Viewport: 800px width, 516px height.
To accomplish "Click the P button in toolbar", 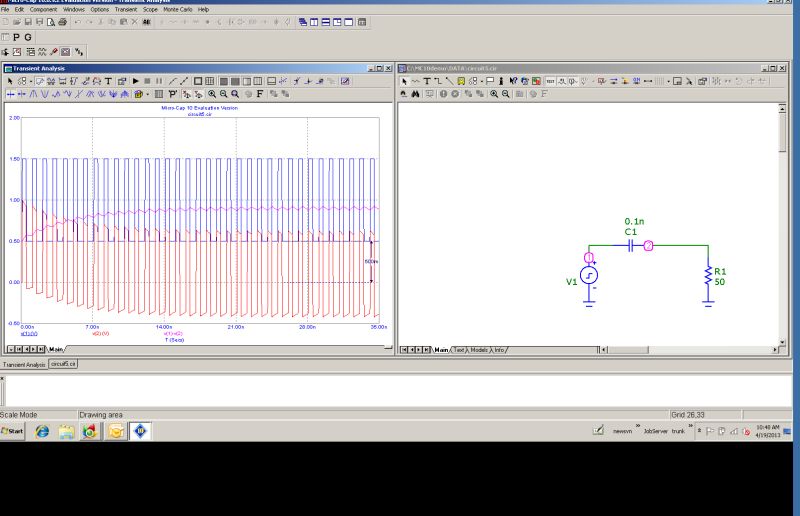I will point(16,37).
